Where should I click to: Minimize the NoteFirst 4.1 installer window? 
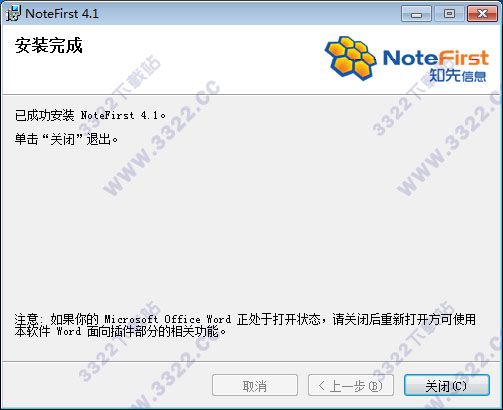416,14
